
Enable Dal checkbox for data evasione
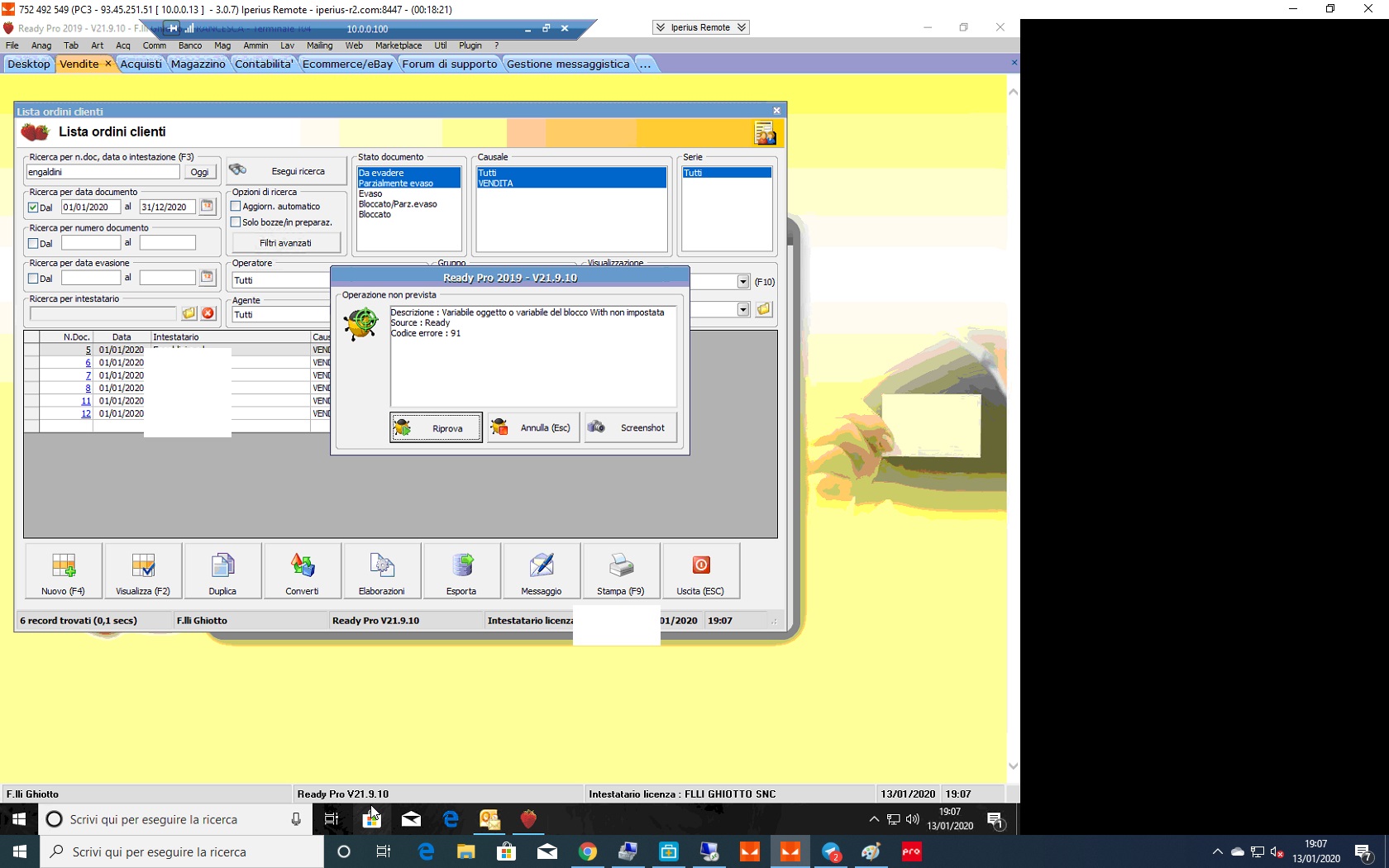[33, 279]
